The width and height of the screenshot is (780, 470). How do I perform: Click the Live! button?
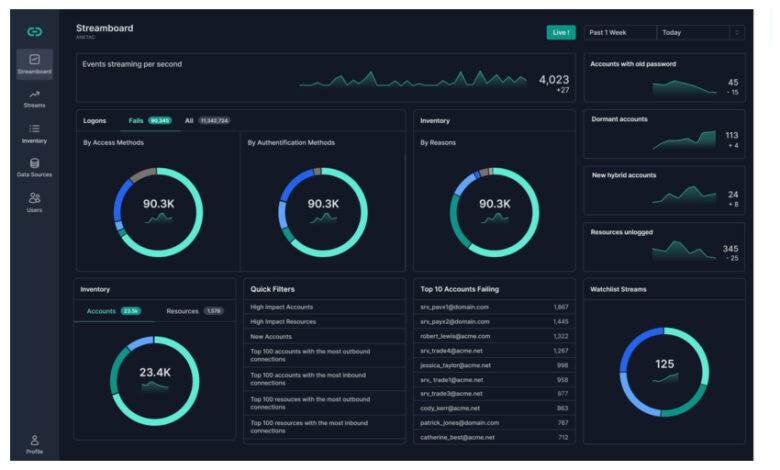click(560, 32)
